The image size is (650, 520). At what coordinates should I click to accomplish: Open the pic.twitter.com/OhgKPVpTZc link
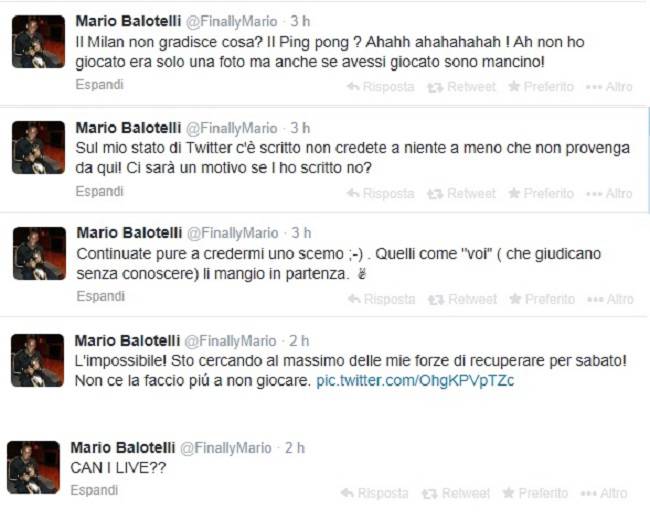pyautogui.click(x=416, y=383)
